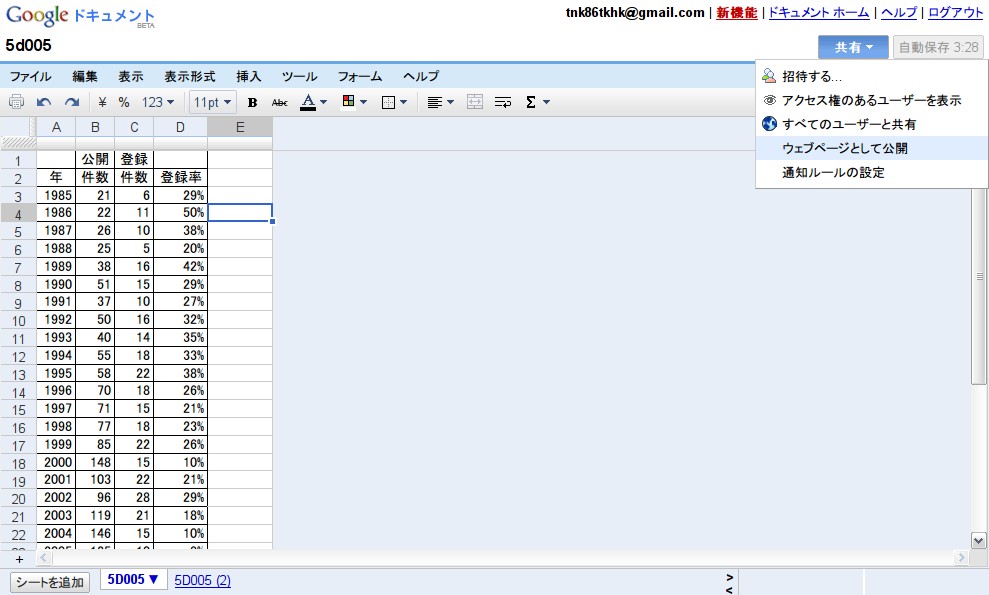Viewport: 989px width, 595px height.
Task: Apply currency format with the ¥ icon
Action: [x=101, y=101]
